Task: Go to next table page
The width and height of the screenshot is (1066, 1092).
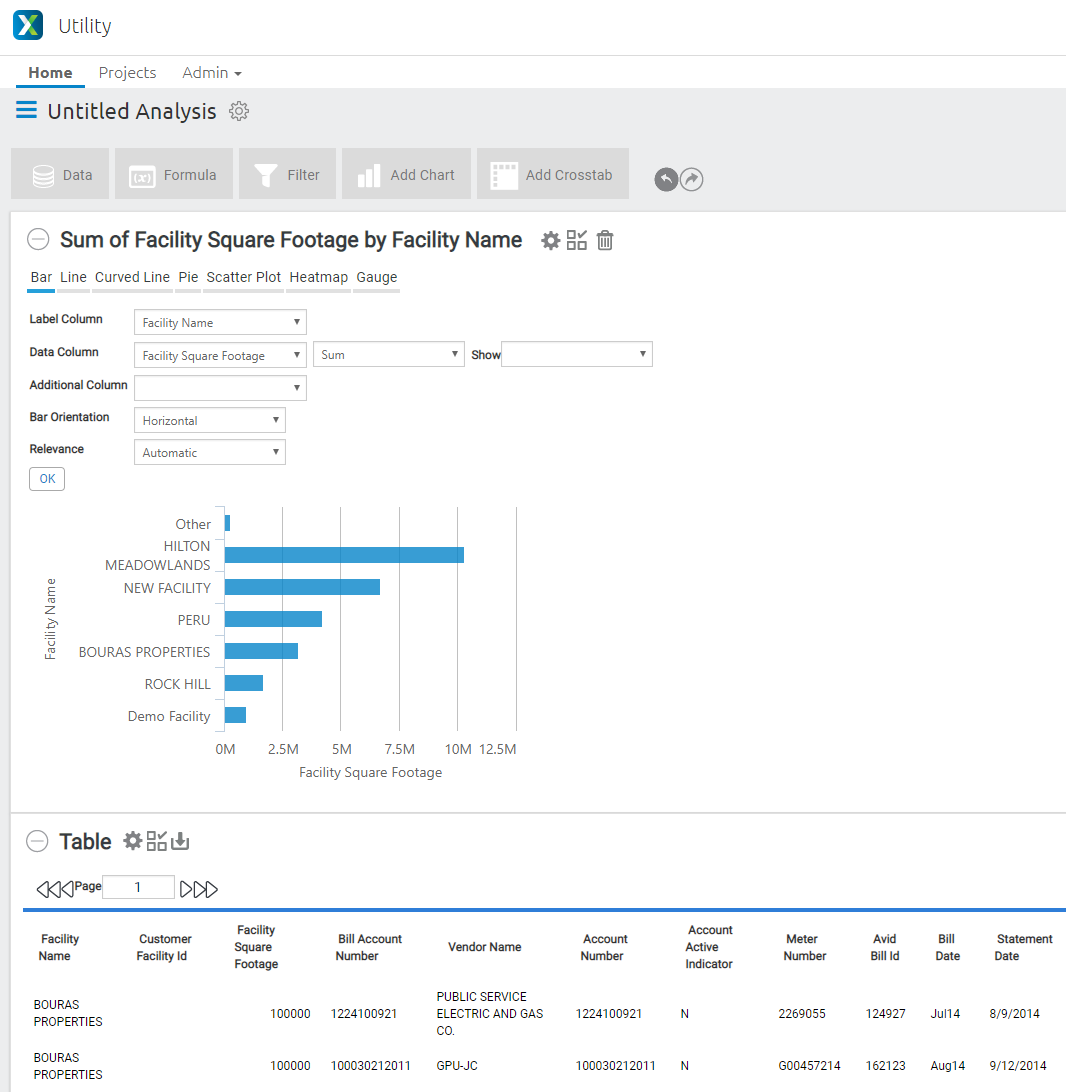Action: pos(186,889)
